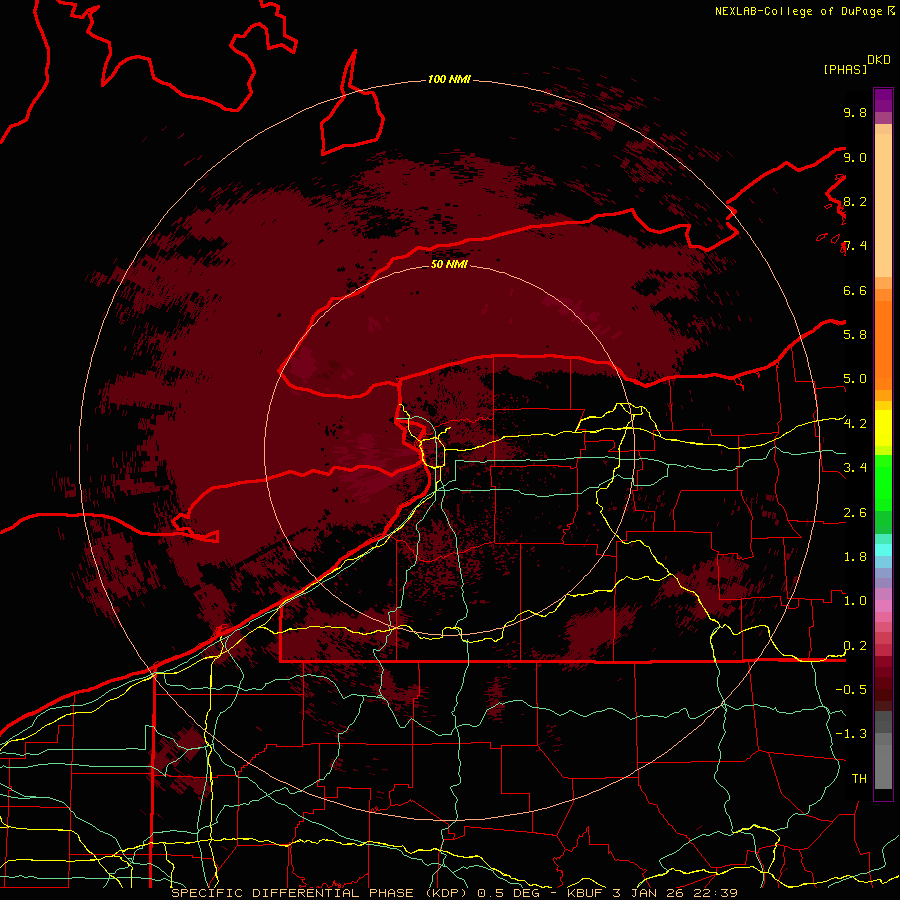Click the yellow segment of the color bar
The height and width of the screenshot is (900, 900).
pos(883,427)
